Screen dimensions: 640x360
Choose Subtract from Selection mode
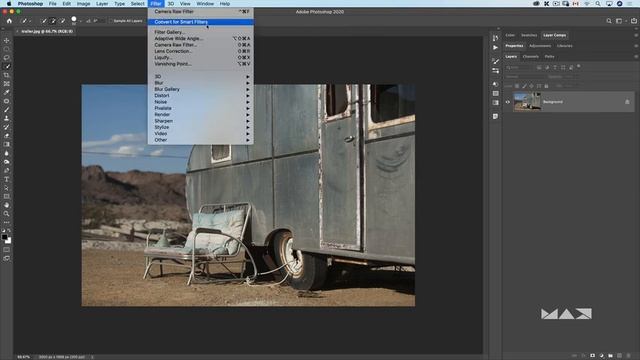point(62,20)
